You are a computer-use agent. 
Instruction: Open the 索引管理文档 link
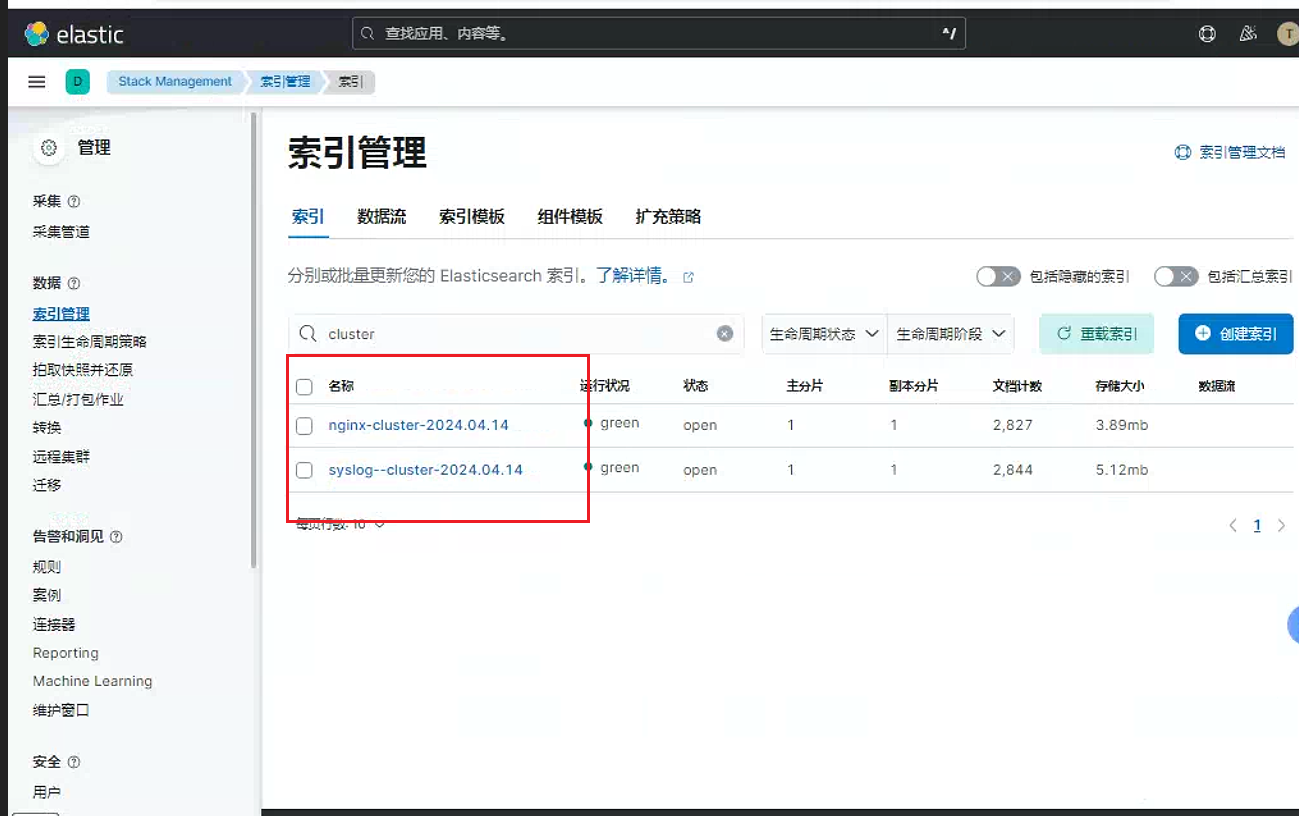[x=1230, y=153]
